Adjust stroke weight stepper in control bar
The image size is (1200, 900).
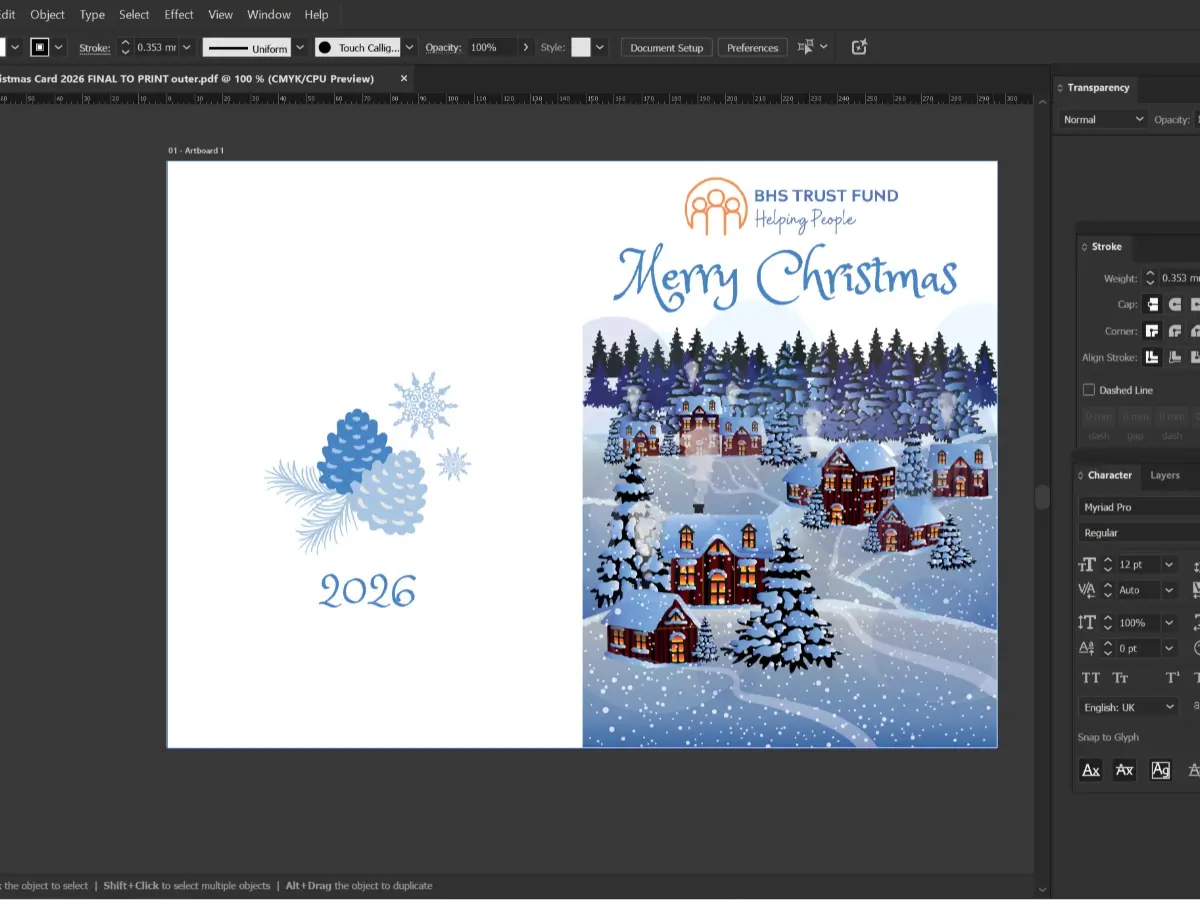click(125, 47)
